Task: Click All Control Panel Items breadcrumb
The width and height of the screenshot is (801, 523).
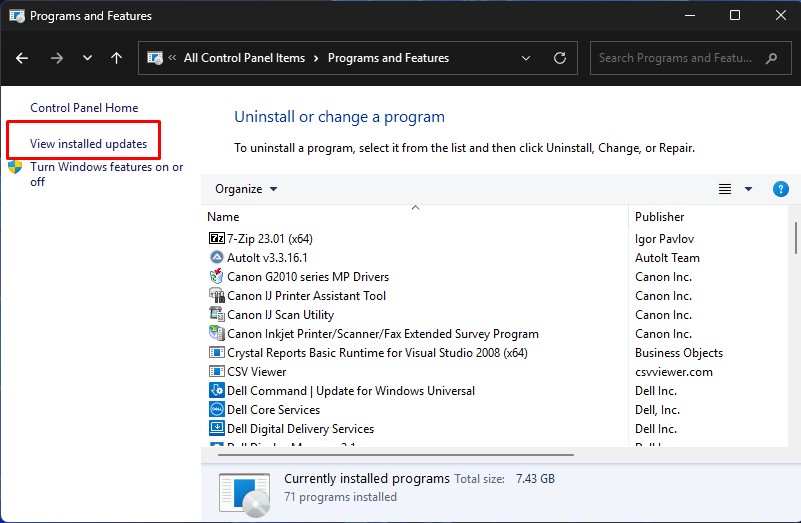Action: pos(244,58)
